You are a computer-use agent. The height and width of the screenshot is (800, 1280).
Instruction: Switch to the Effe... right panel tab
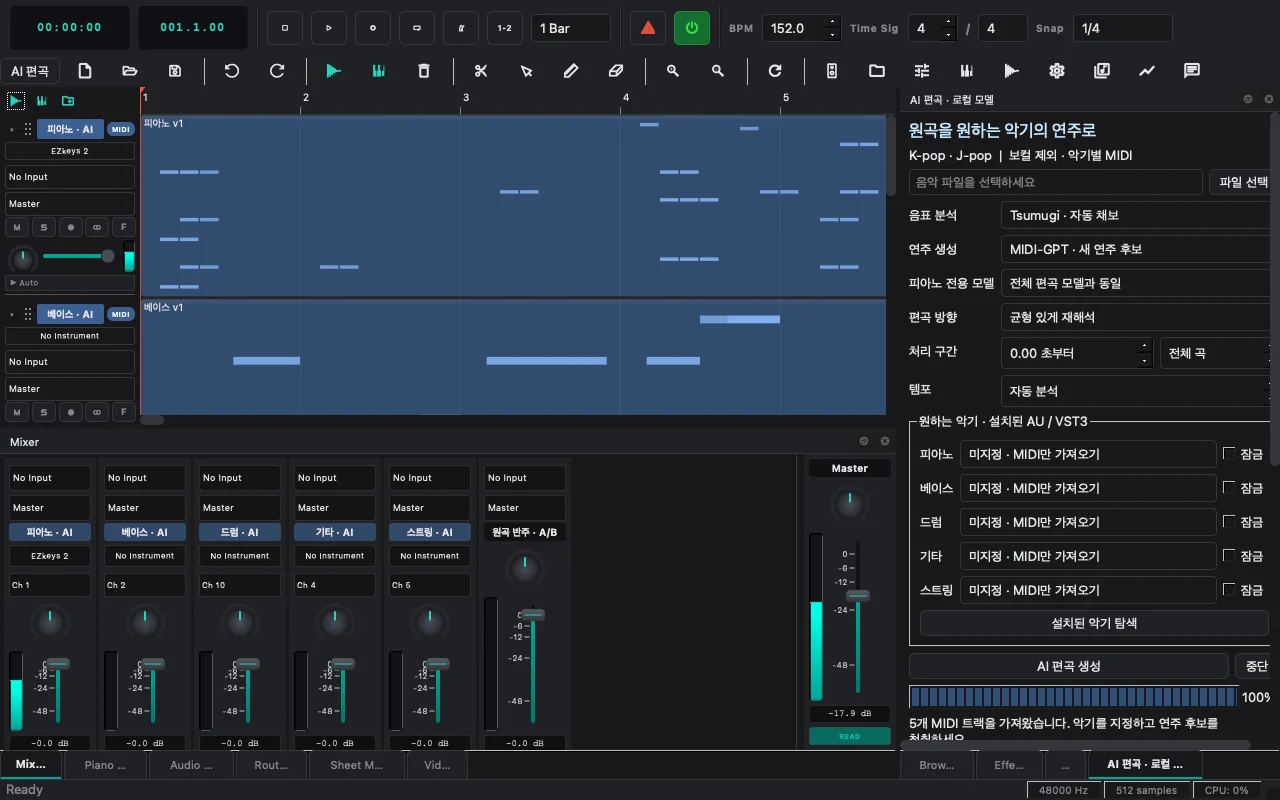coord(1009,765)
